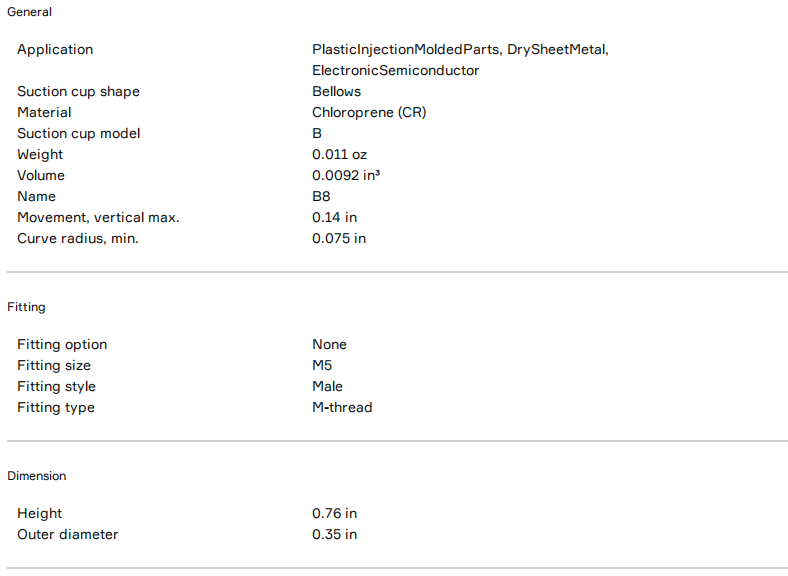Click the Movement, vertical max. label

pyautogui.click(x=98, y=217)
